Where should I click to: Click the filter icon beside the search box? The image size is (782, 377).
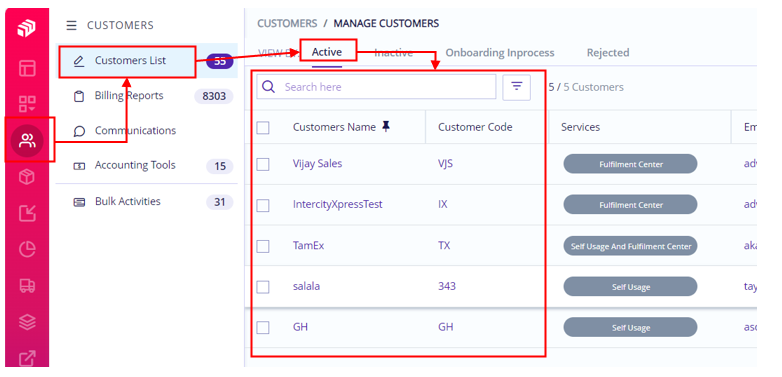point(517,87)
